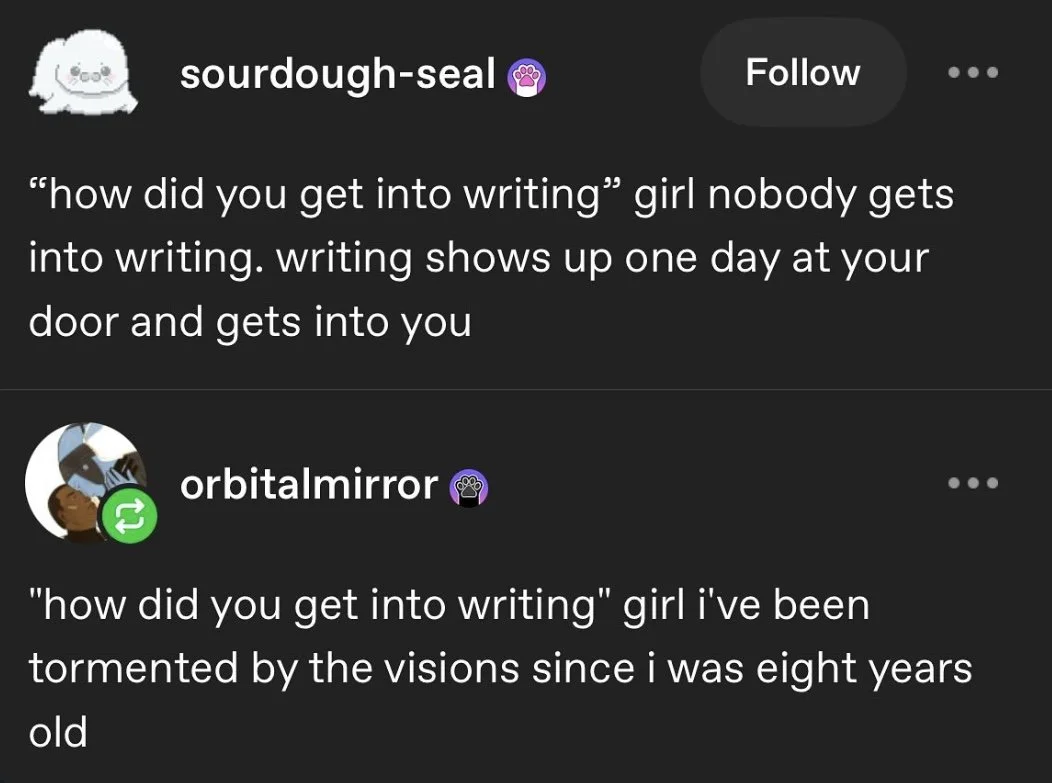Open the white seal avatar of sourdough-seal

pyautogui.click(x=83, y=72)
